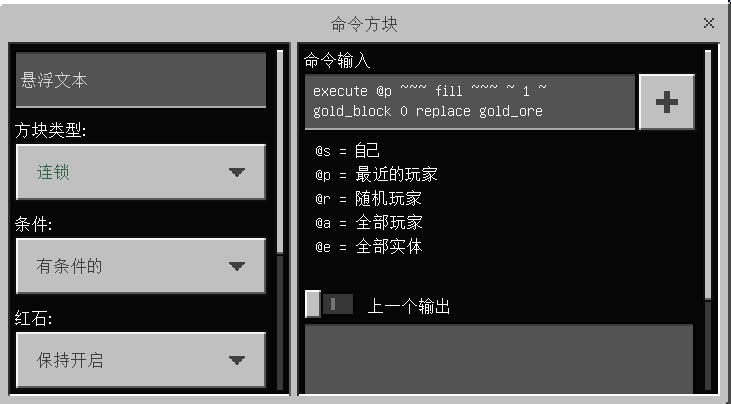
Task: Click the 悬浮文本 hover text field
Action: (x=141, y=80)
